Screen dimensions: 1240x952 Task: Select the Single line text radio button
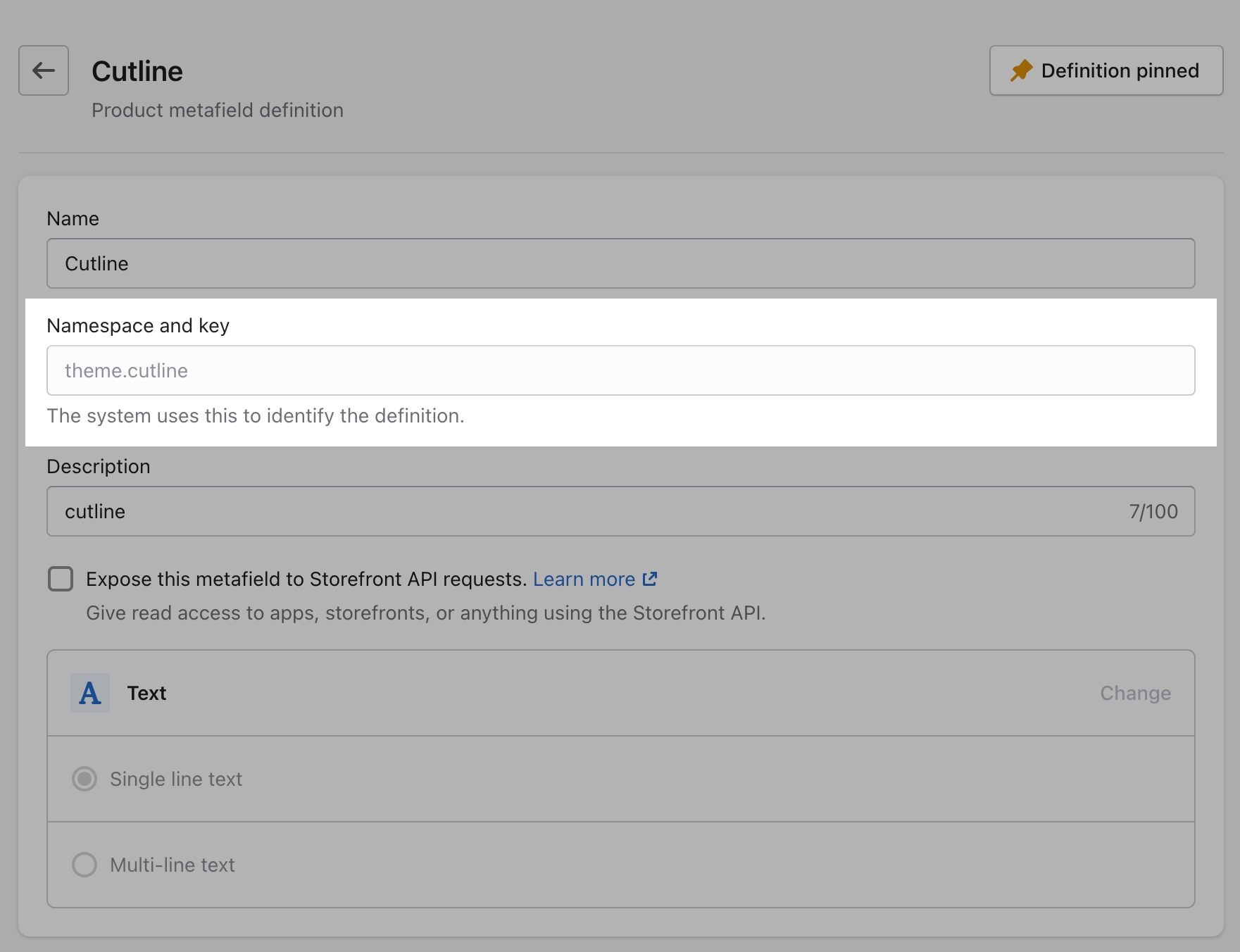[84, 779]
